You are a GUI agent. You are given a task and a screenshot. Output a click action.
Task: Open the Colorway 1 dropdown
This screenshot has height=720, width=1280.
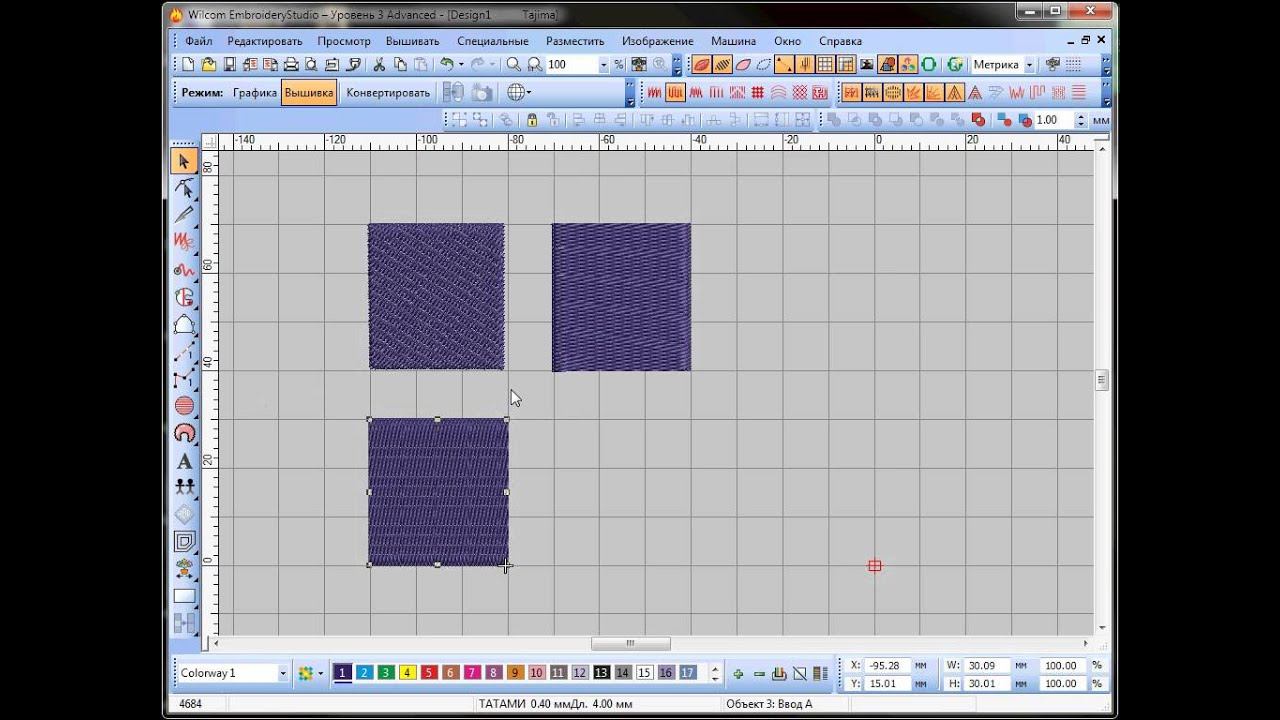point(282,673)
